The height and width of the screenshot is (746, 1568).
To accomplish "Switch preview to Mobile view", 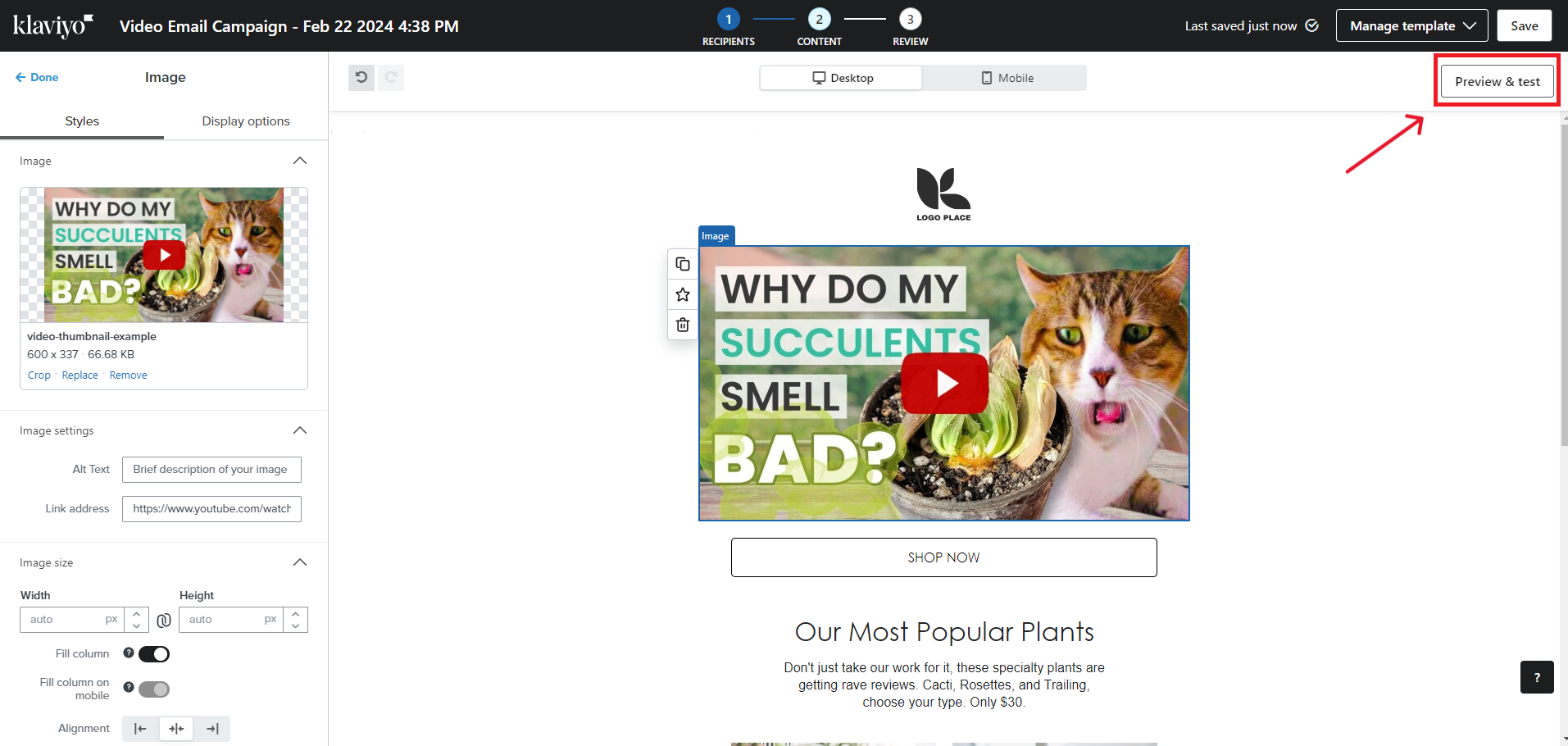I will [x=1007, y=78].
